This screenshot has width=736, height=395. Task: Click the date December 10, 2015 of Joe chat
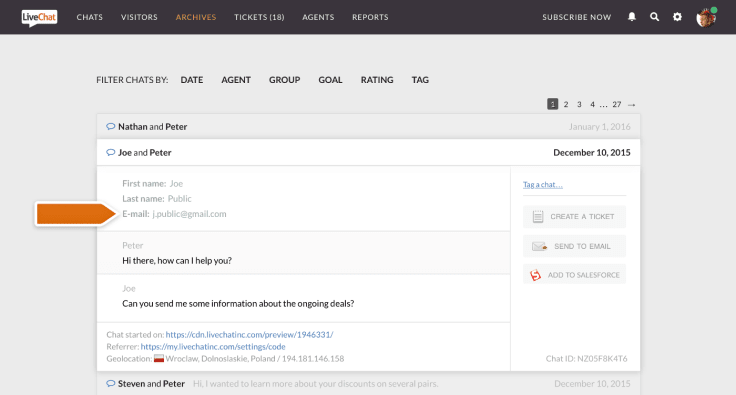coord(592,152)
